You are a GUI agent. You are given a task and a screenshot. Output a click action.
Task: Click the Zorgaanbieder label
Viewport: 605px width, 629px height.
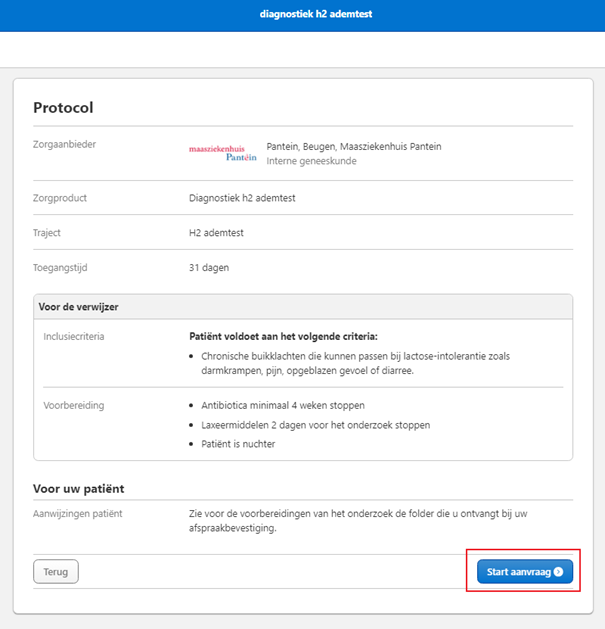(x=64, y=145)
